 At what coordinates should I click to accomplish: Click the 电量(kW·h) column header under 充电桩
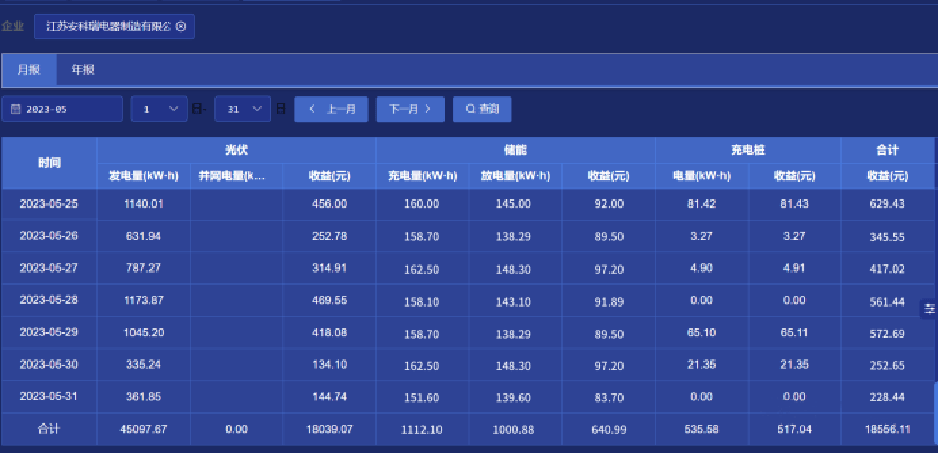(x=702, y=177)
